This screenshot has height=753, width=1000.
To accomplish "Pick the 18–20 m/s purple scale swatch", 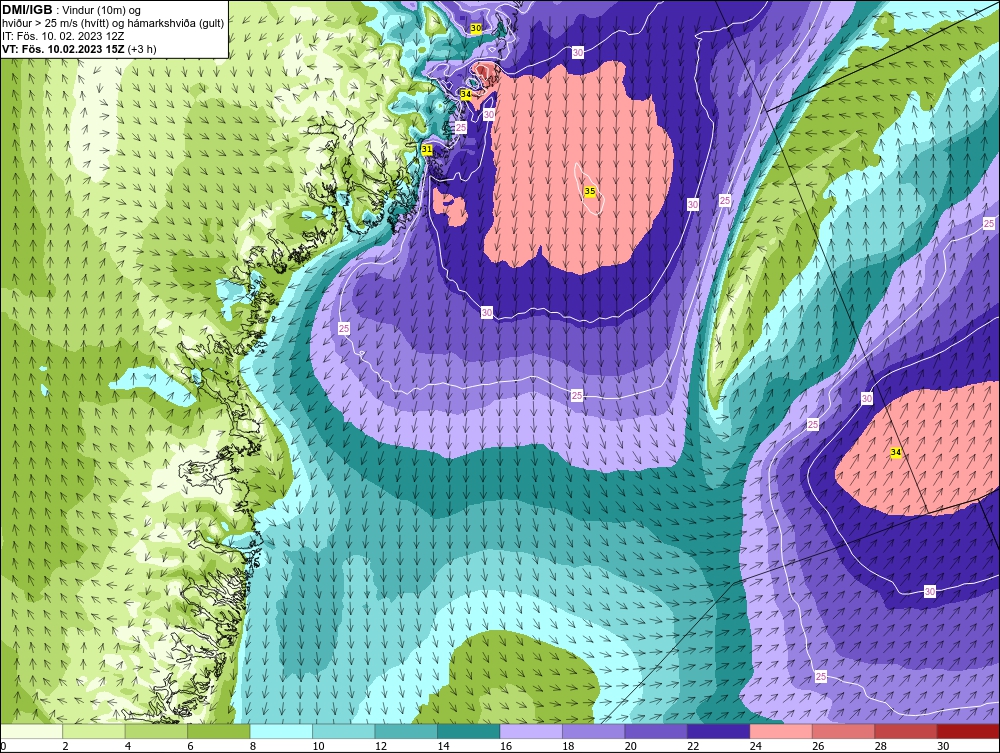I will point(594,731).
